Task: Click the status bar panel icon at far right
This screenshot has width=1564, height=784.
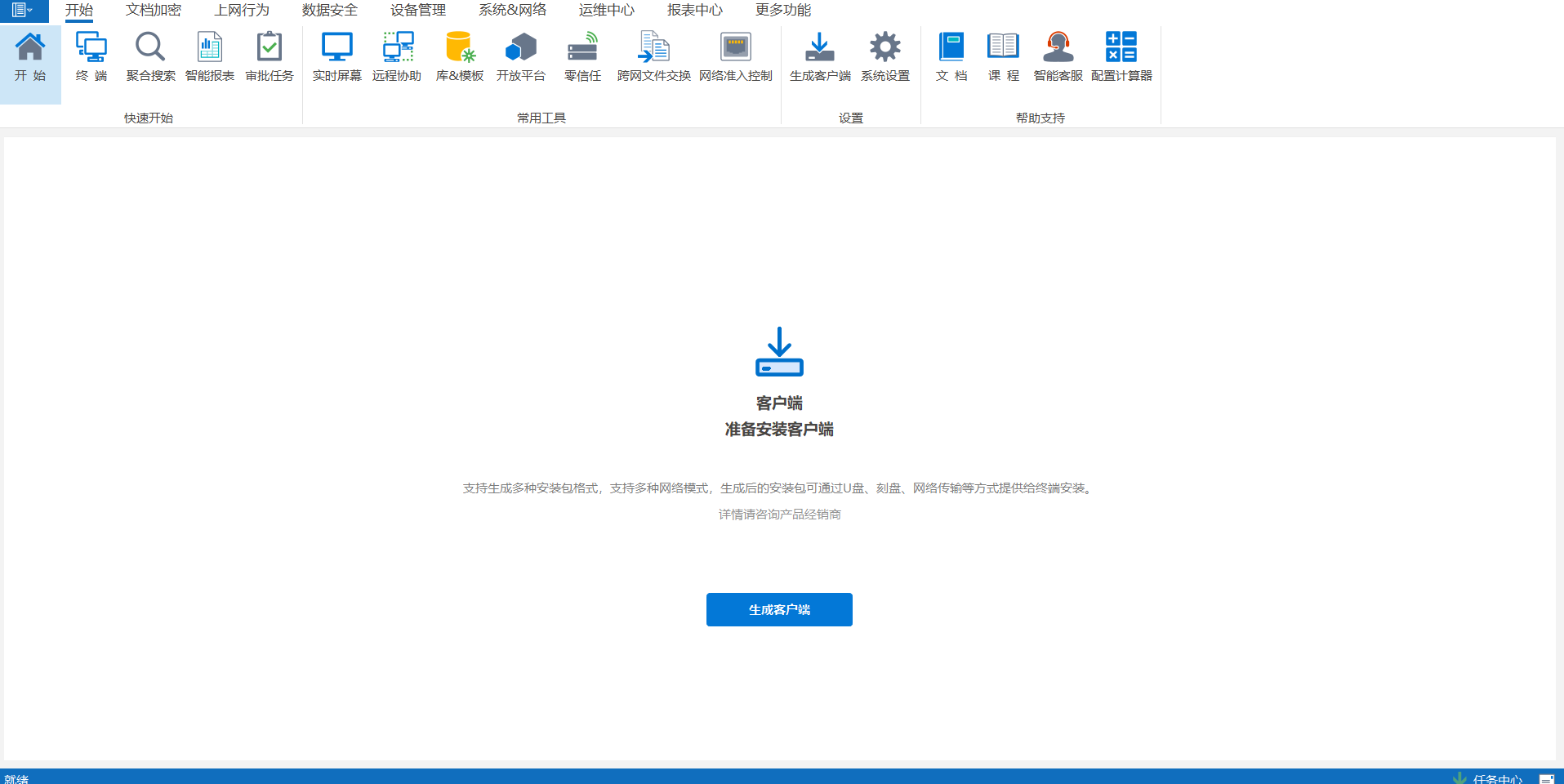Action: [x=1546, y=778]
